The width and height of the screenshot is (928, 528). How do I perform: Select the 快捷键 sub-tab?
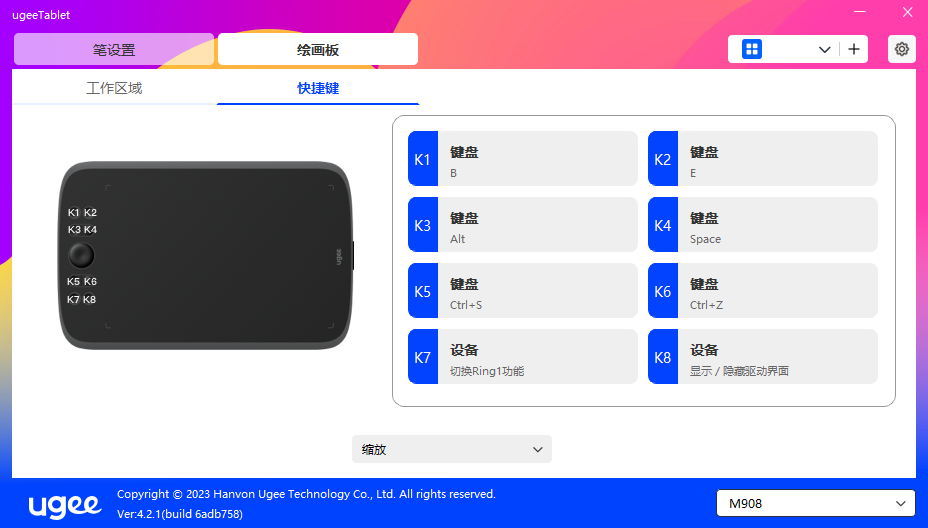(318, 88)
